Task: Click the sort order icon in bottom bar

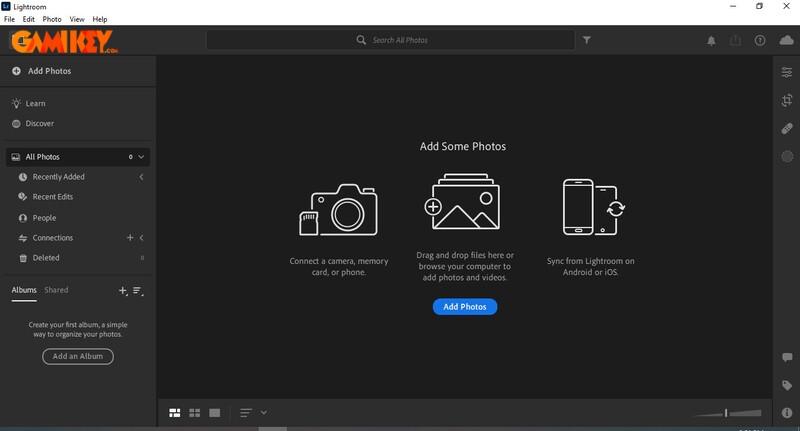Action: [x=246, y=413]
